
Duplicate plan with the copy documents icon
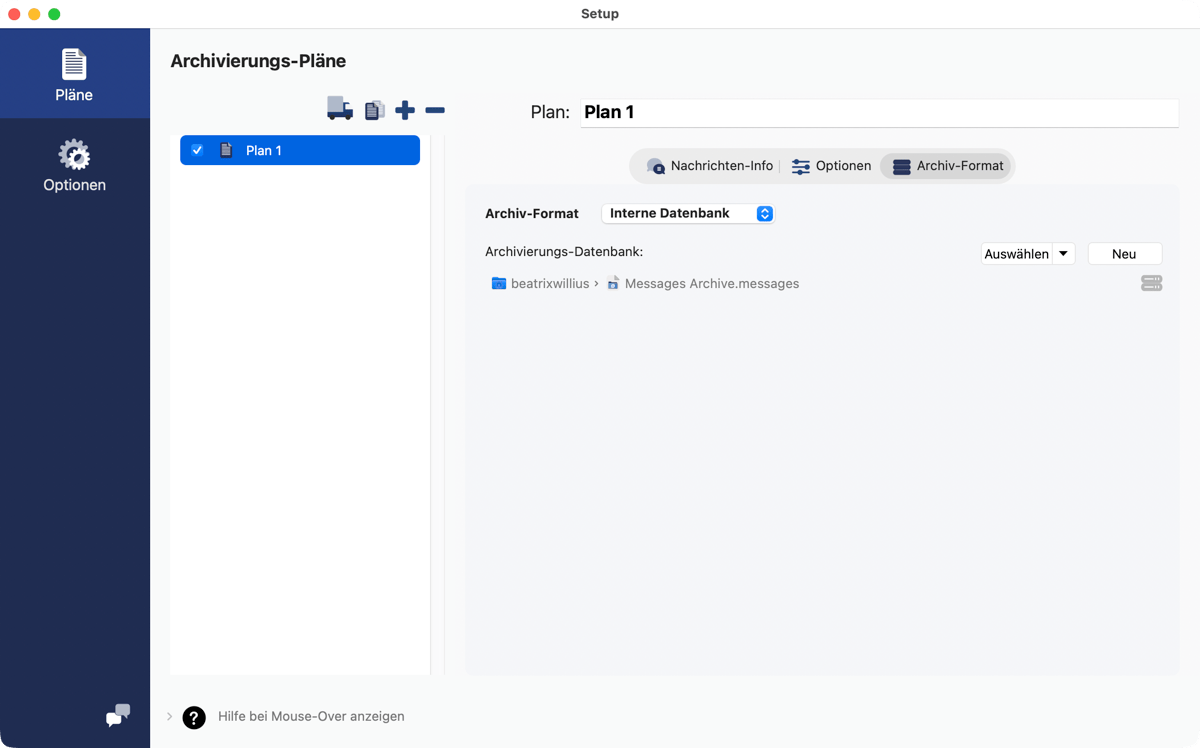coord(375,110)
